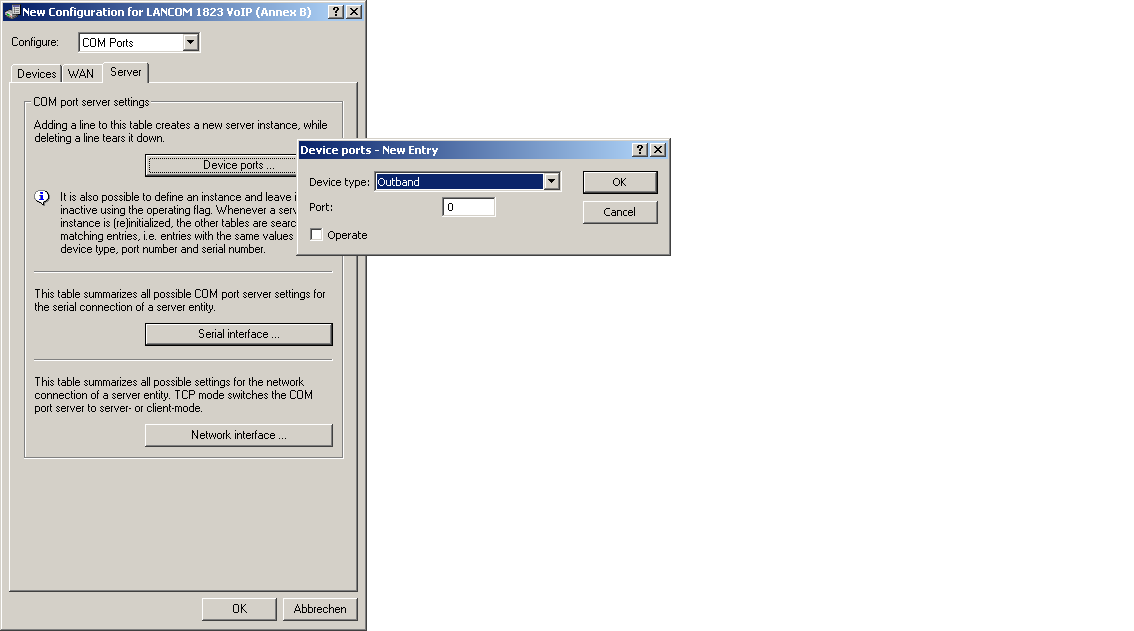
Task: Close the New Configuration for LANCOM window
Action: coord(352,11)
